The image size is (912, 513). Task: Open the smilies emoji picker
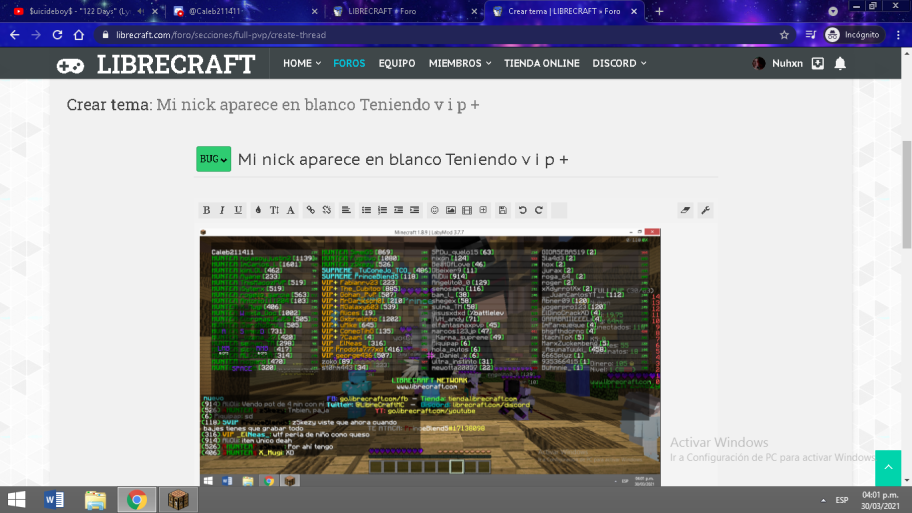coord(434,210)
